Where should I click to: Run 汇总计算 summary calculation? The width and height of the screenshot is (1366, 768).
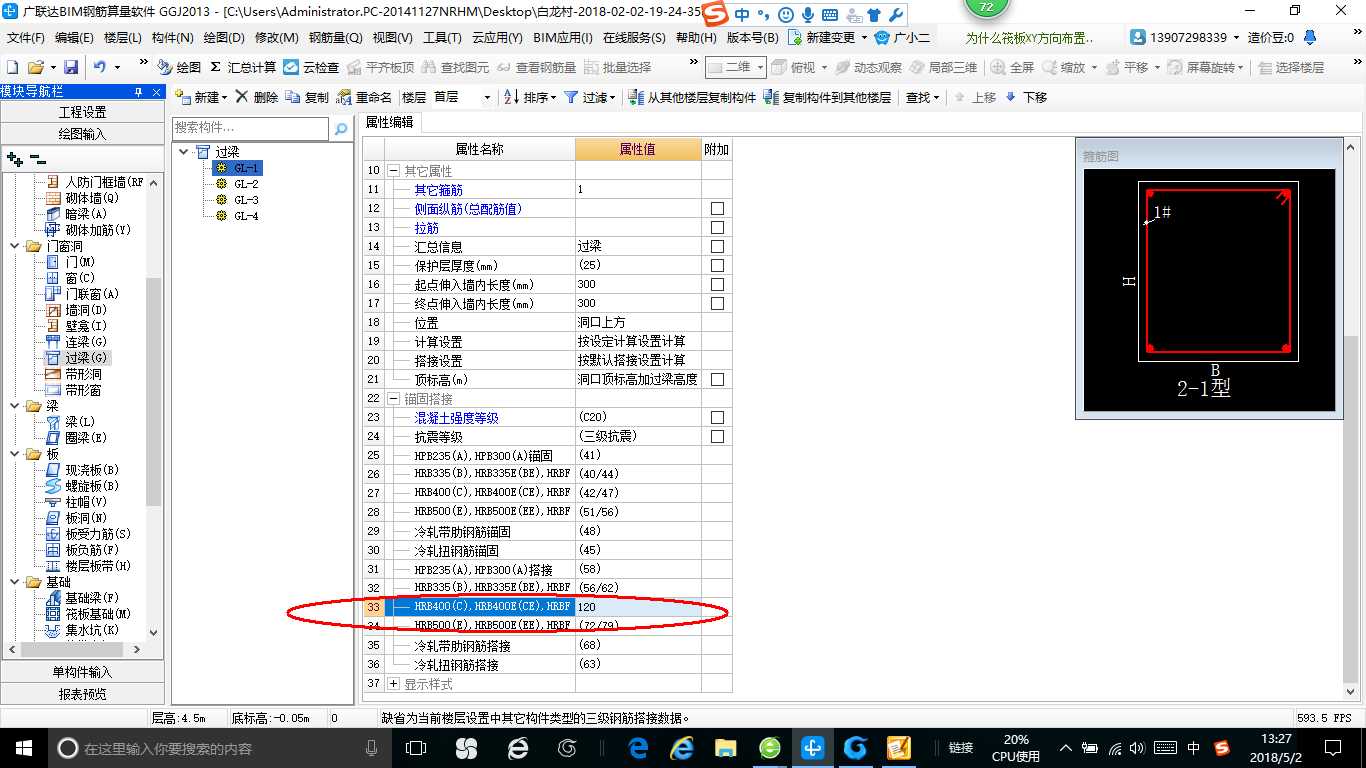243,67
